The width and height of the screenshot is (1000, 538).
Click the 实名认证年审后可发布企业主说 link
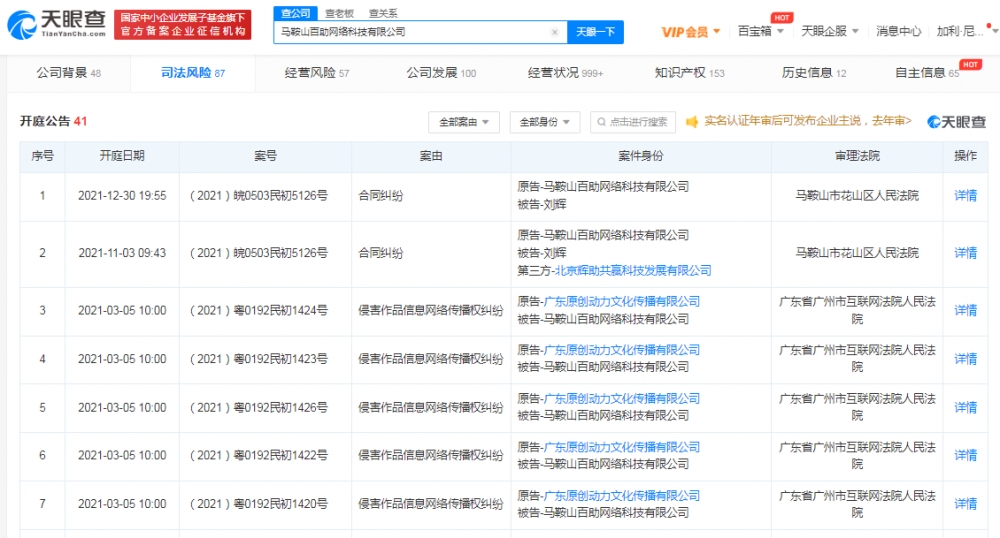(x=807, y=121)
